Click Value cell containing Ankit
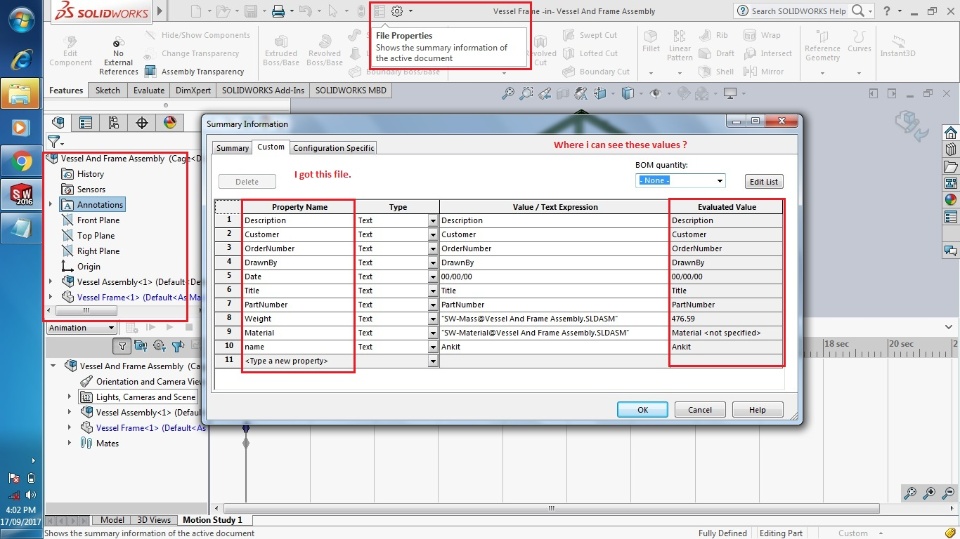Image resolution: width=960 pixels, height=539 pixels. pyautogui.click(x=554, y=347)
